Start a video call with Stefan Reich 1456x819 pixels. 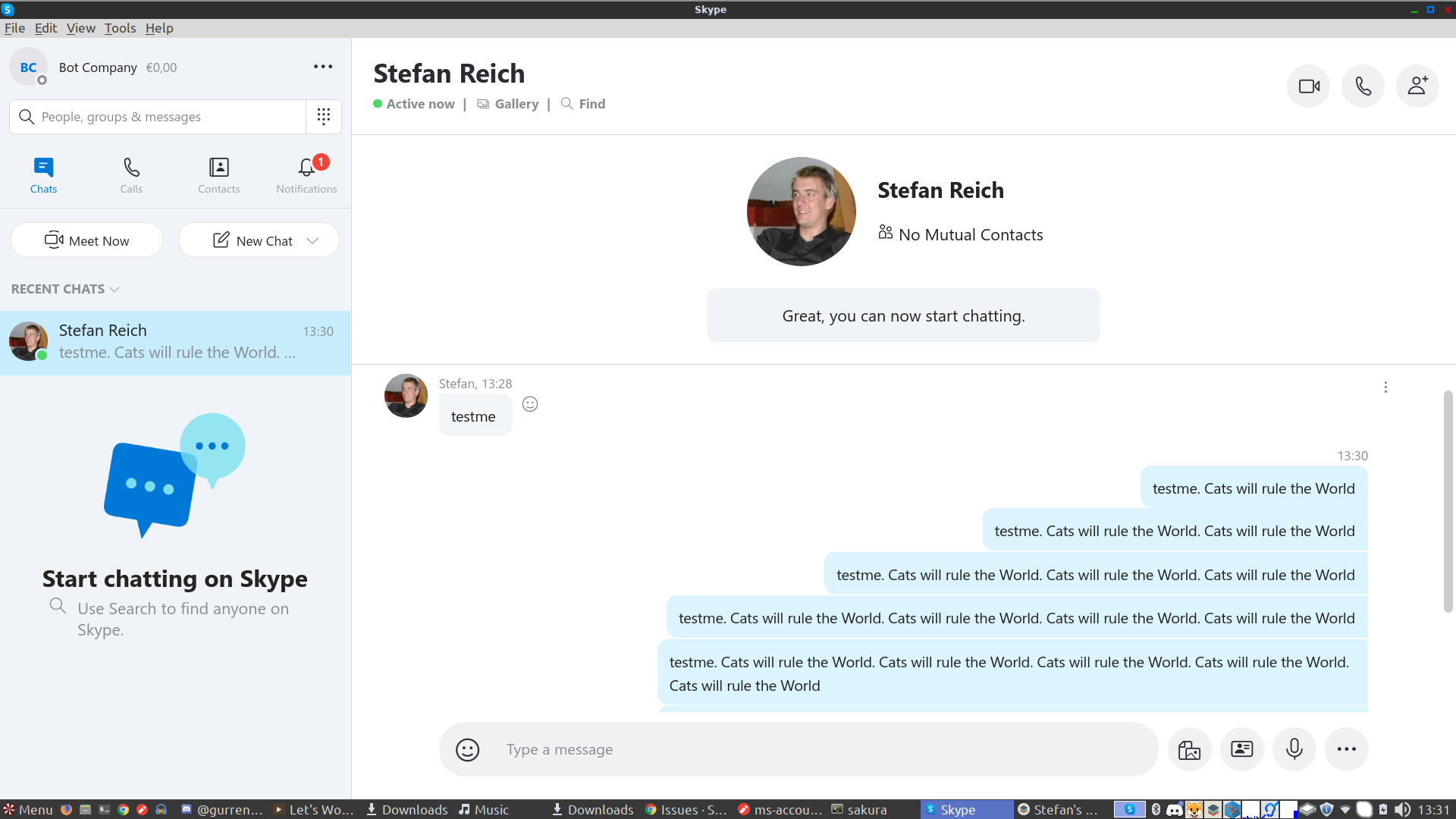(x=1308, y=86)
